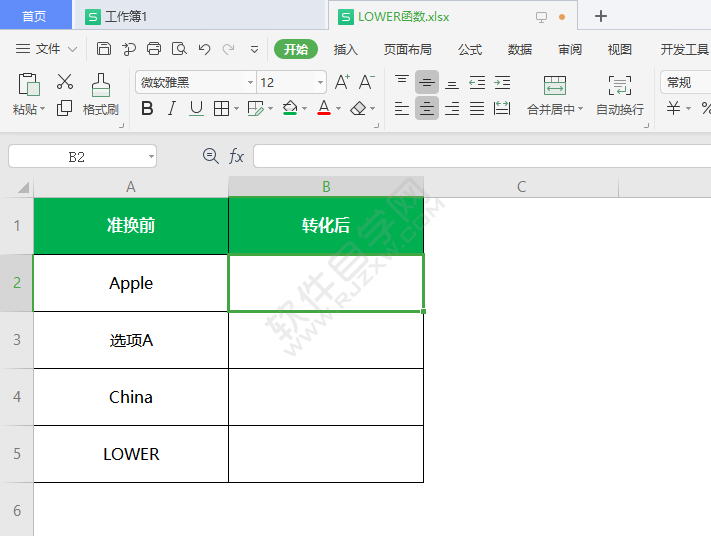Click the Merge and Center icon

[x=555, y=85]
